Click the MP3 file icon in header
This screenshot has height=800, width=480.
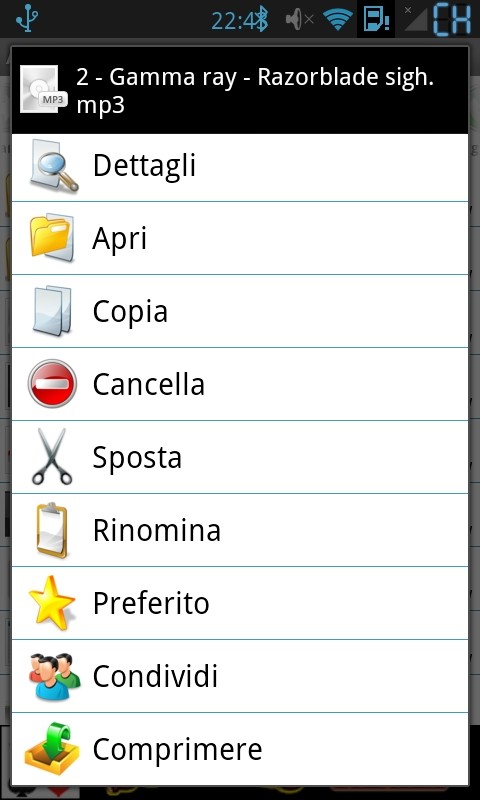coord(43,90)
